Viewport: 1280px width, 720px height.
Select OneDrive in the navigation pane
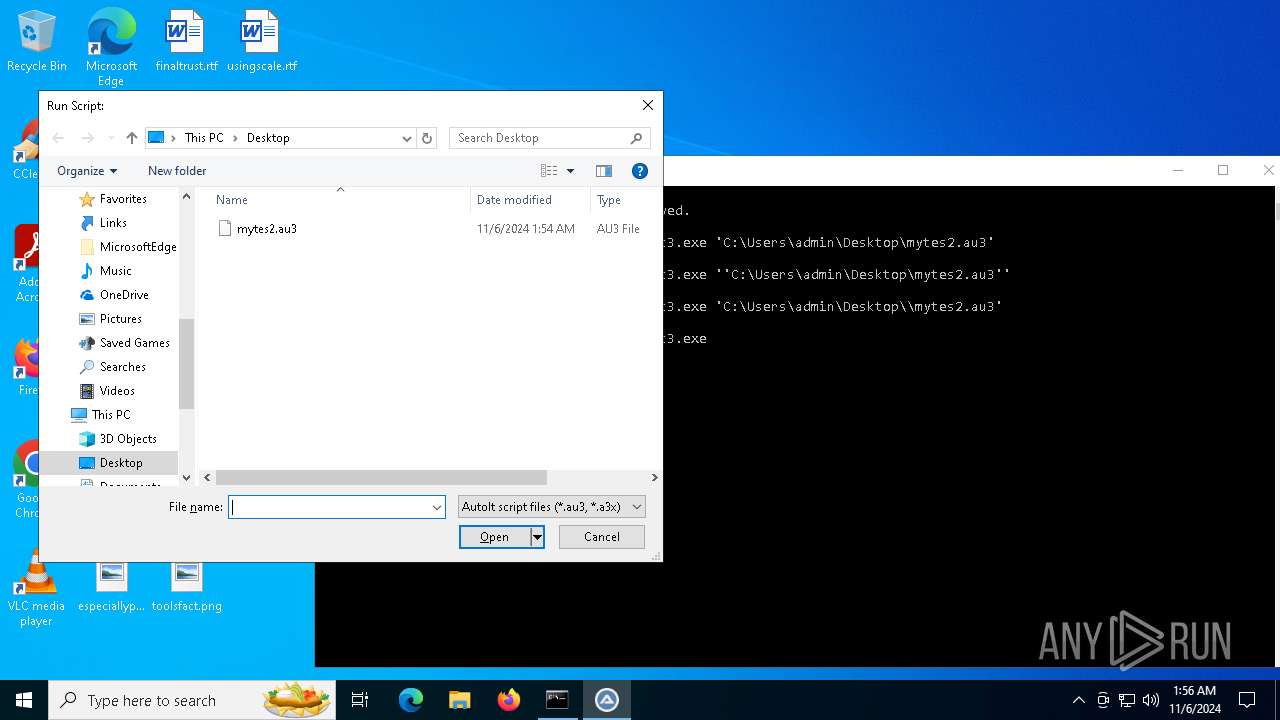click(124, 295)
